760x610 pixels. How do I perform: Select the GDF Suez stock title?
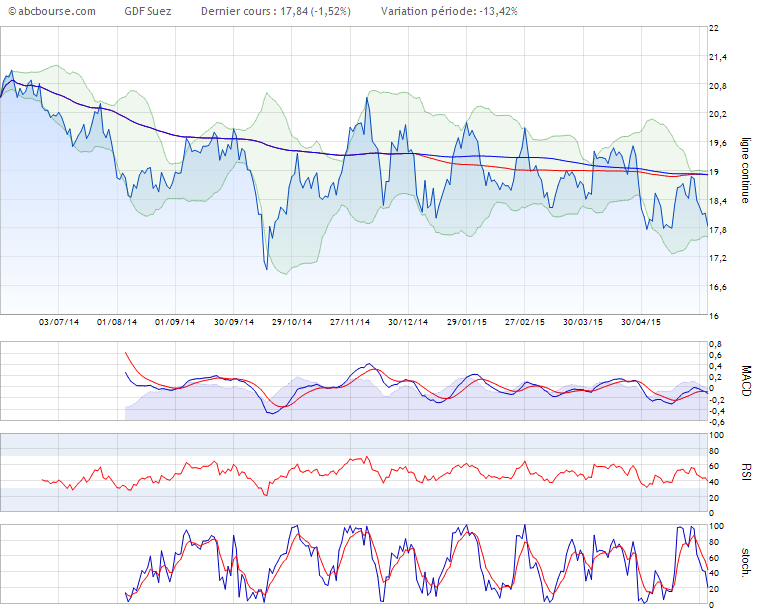147,11
